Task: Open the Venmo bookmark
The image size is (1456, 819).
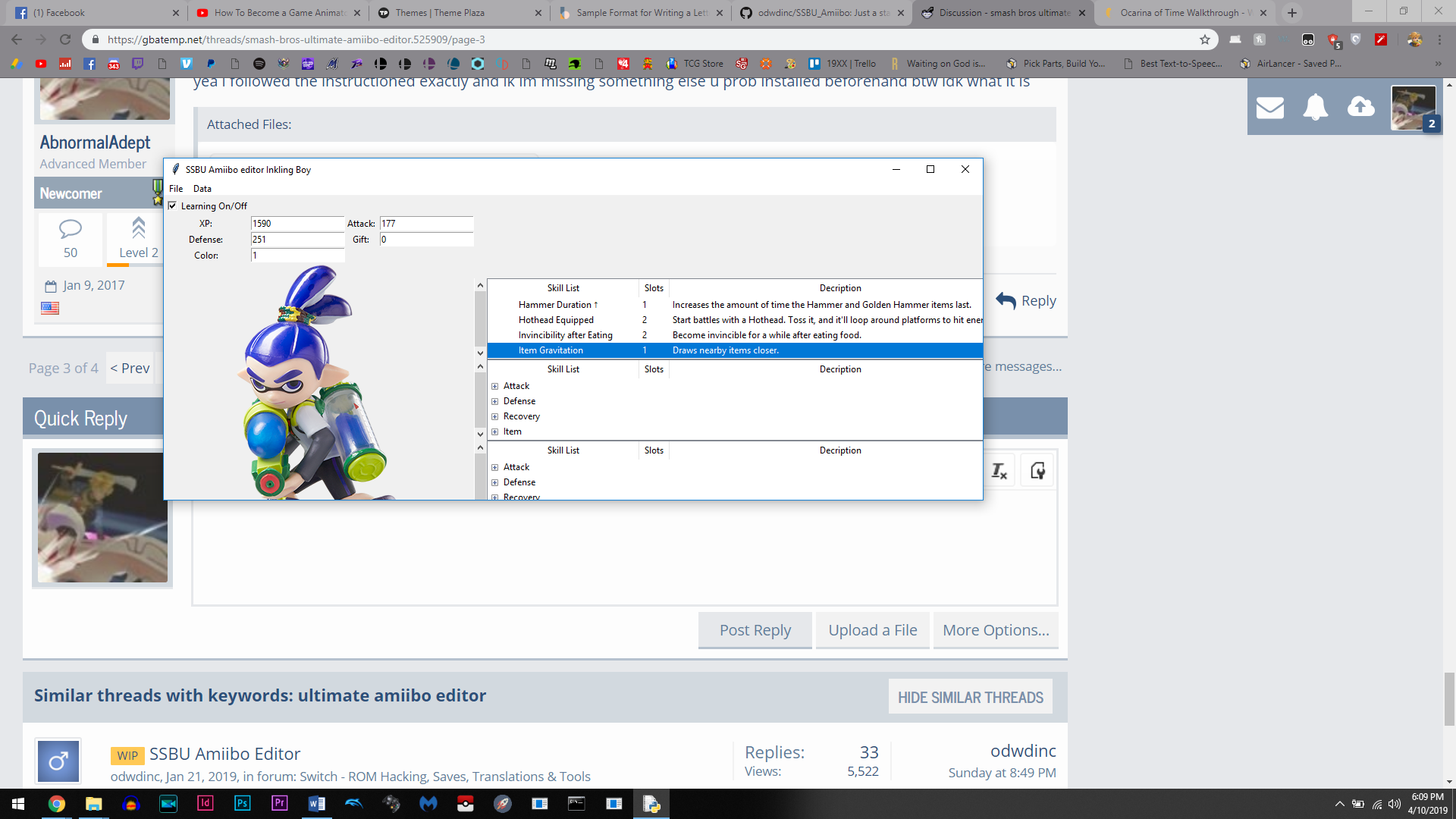Action: click(187, 64)
